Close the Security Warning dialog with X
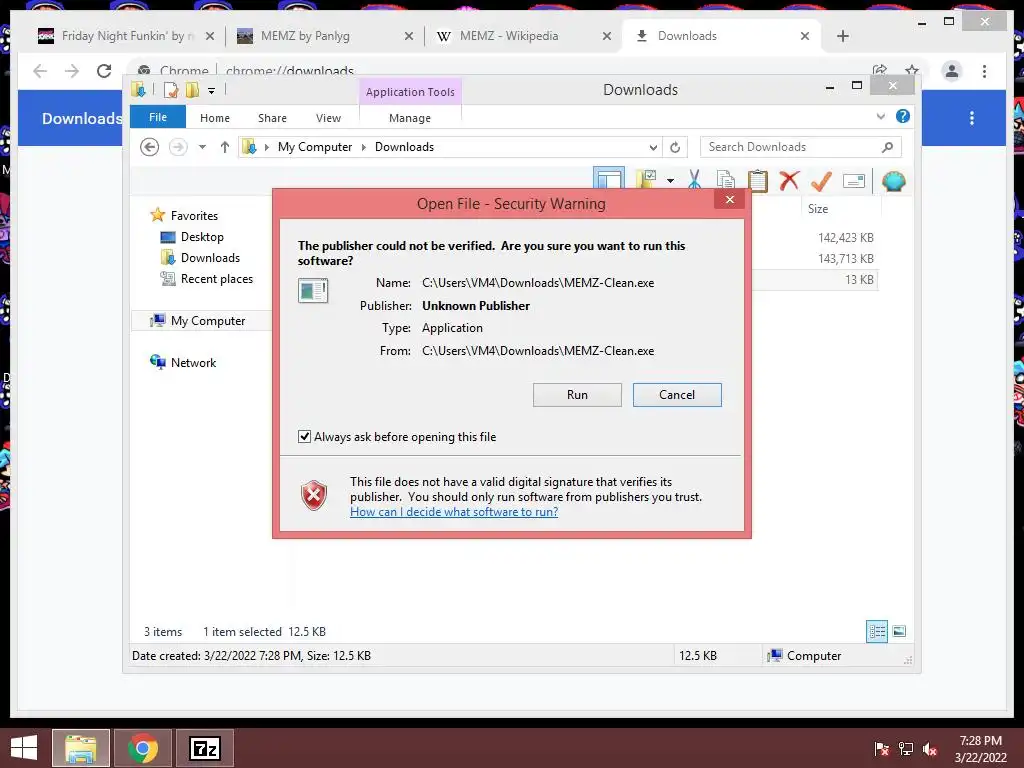Screen dimensions: 1024x768 pyautogui.click(x=730, y=200)
